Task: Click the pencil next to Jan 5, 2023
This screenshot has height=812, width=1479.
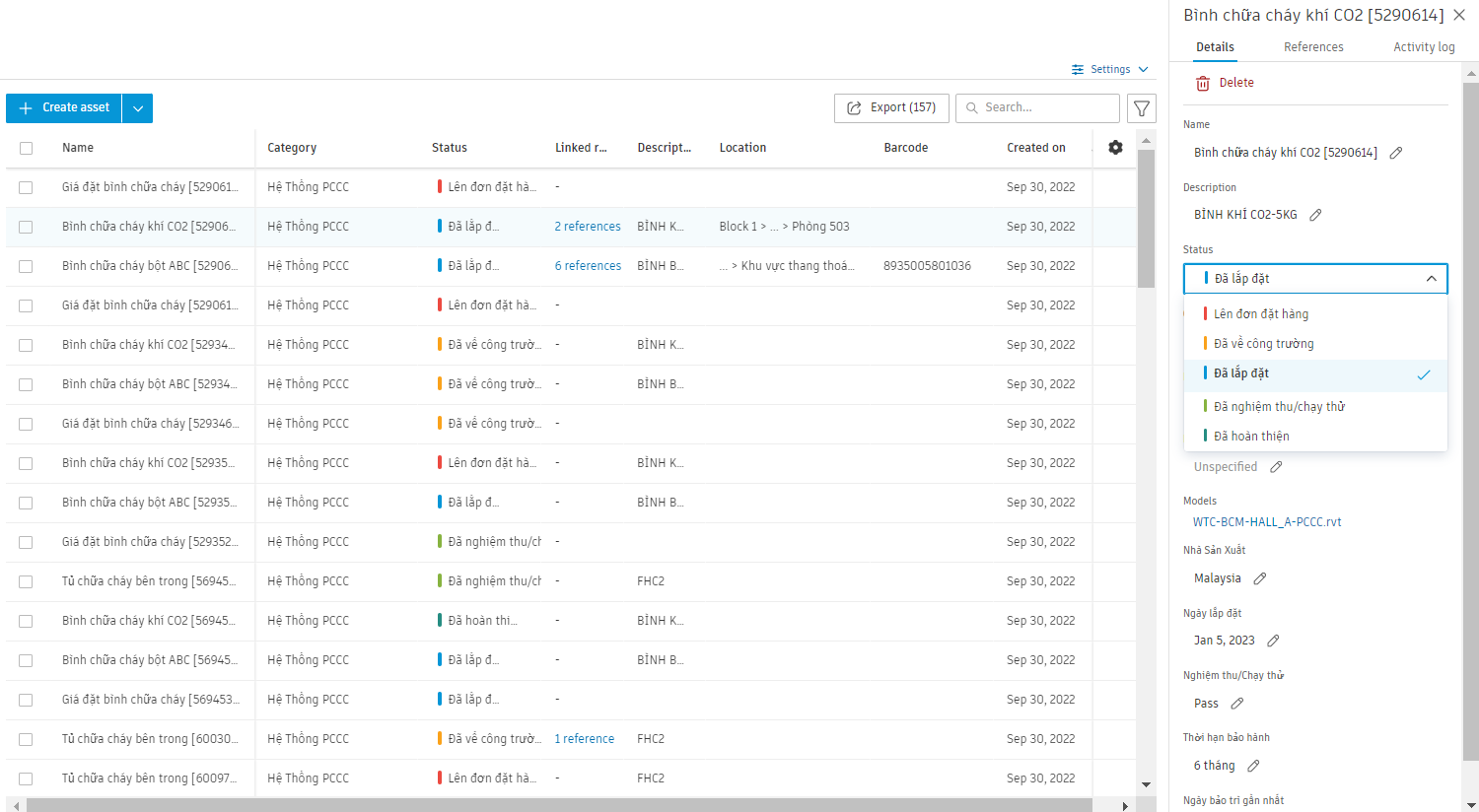Action: pyautogui.click(x=1273, y=641)
